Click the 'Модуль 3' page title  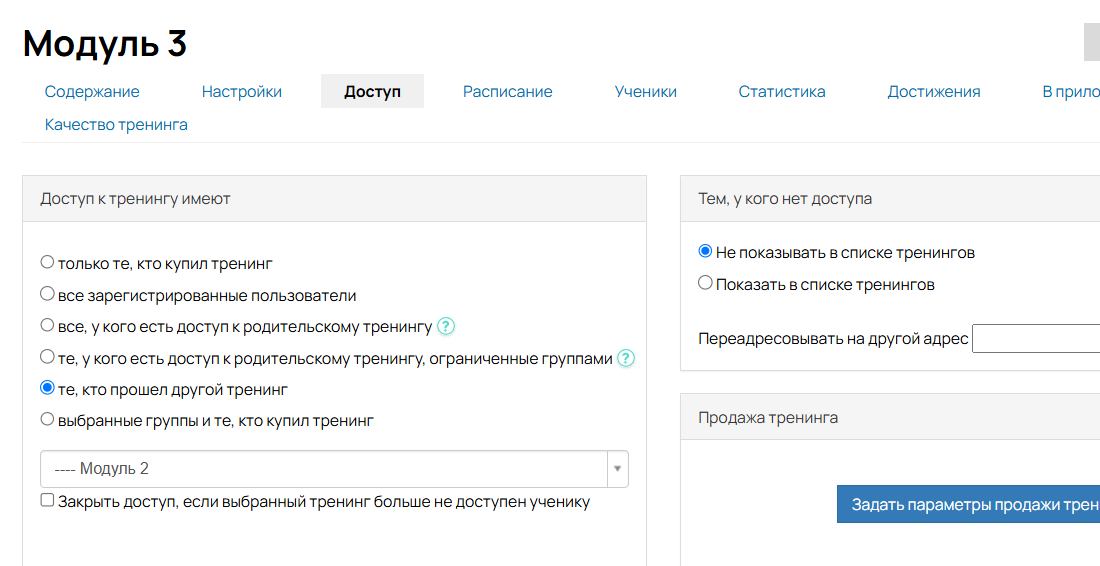click(105, 43)
